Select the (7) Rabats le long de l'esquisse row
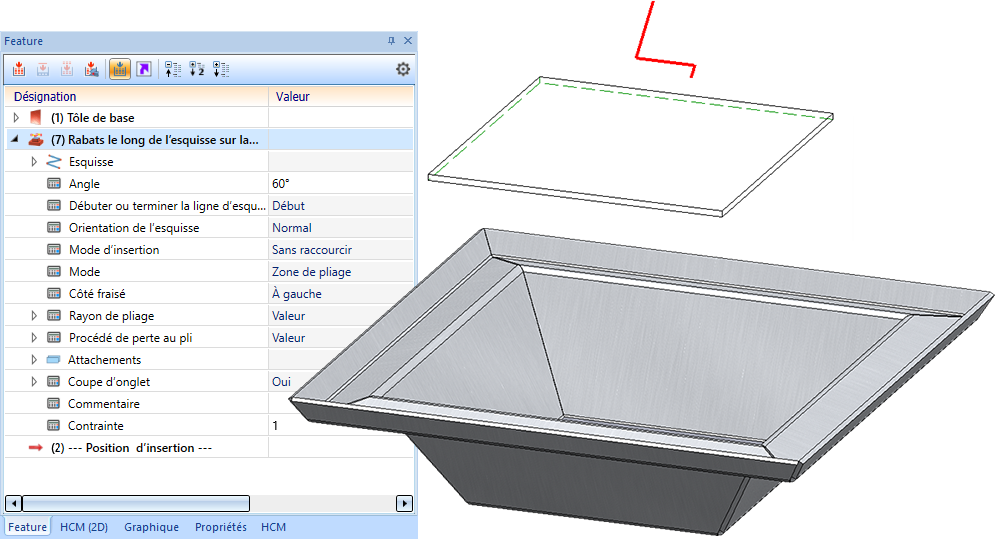 coord(209,140)
